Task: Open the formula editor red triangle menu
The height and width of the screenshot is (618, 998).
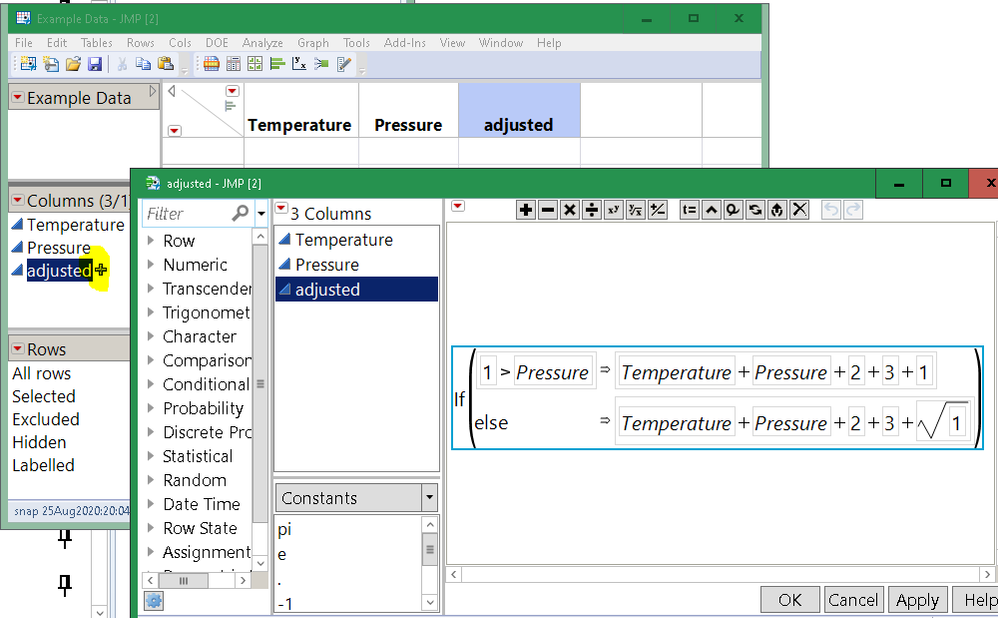Action: coord(458,206)
